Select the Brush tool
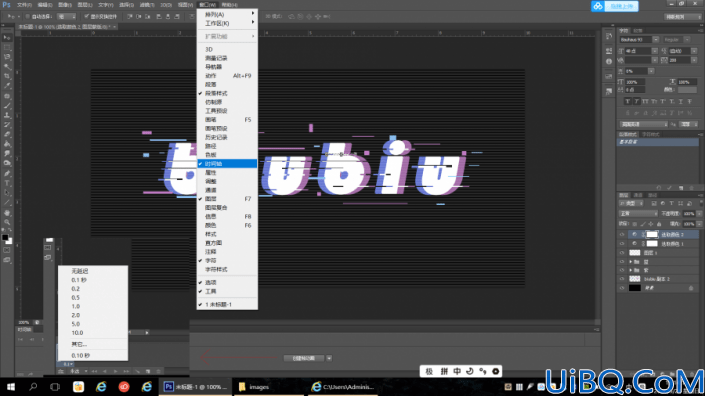 click(7, 106)
